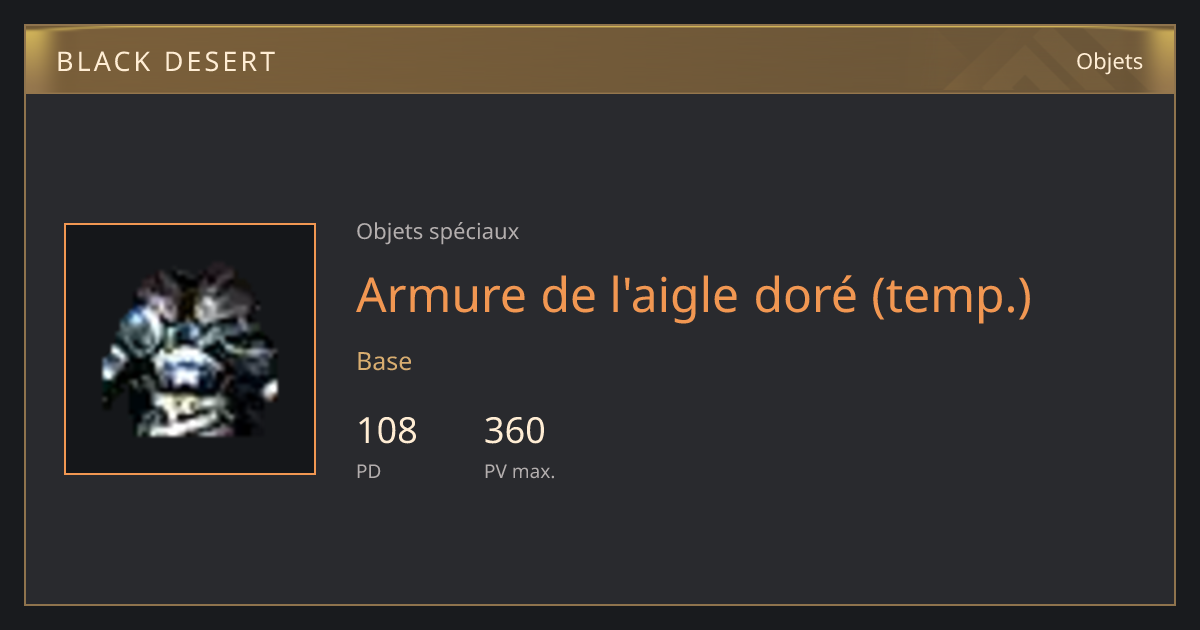The width and height of the screenshot is (1200, 630).
Task: Open the Objets link in header
Action: point(1109,61)
